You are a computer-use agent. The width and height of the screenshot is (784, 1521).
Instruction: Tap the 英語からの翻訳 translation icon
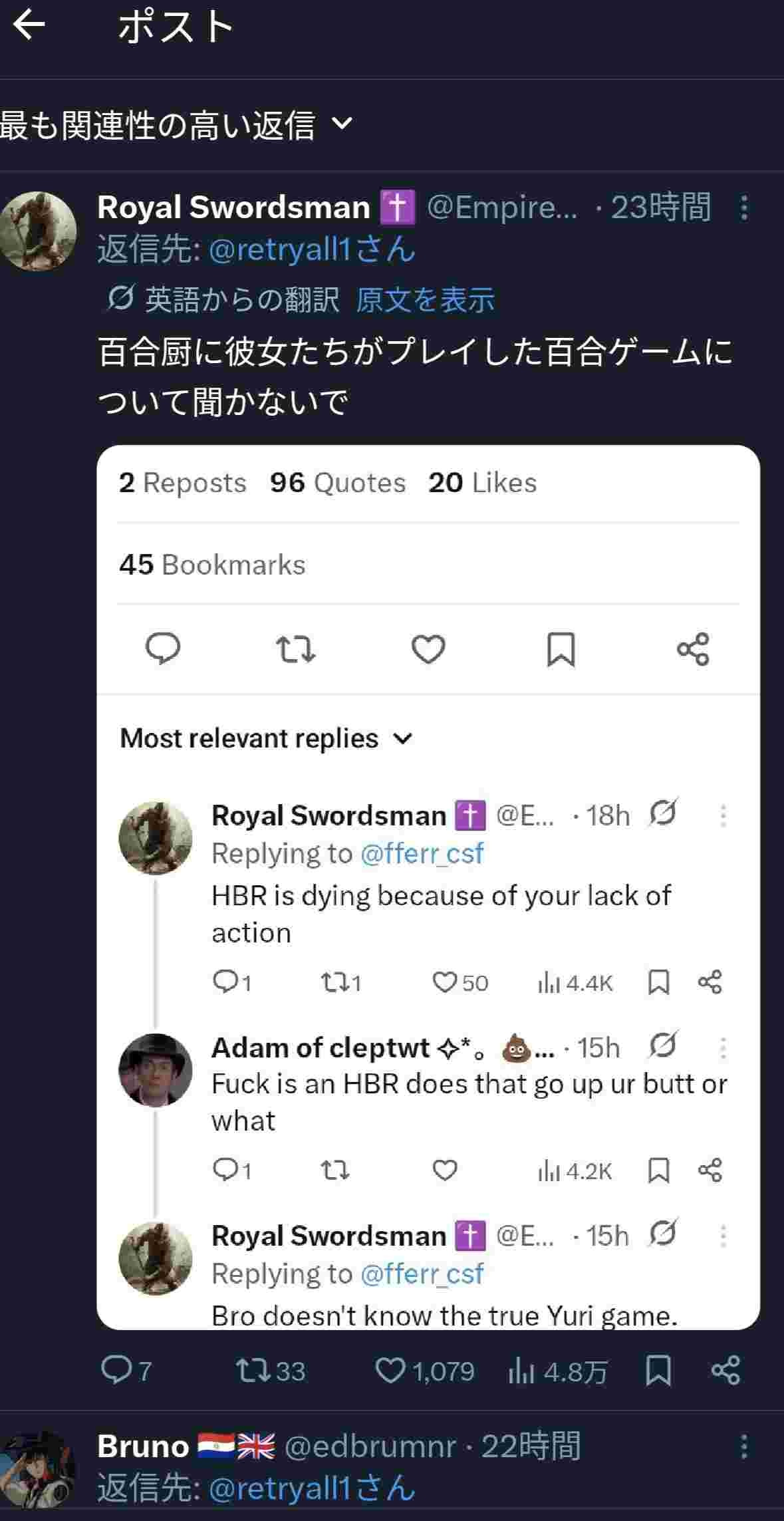120,299
